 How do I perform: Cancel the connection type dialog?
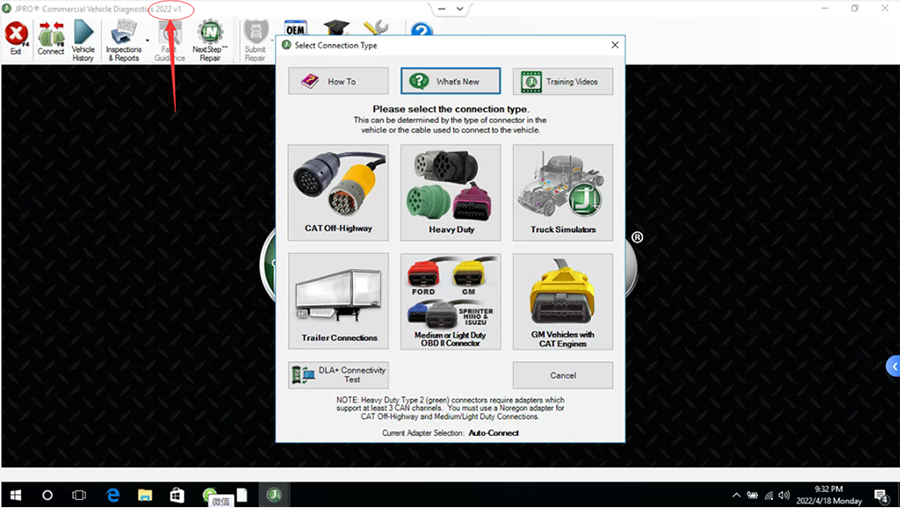click(x=562, y=375)
